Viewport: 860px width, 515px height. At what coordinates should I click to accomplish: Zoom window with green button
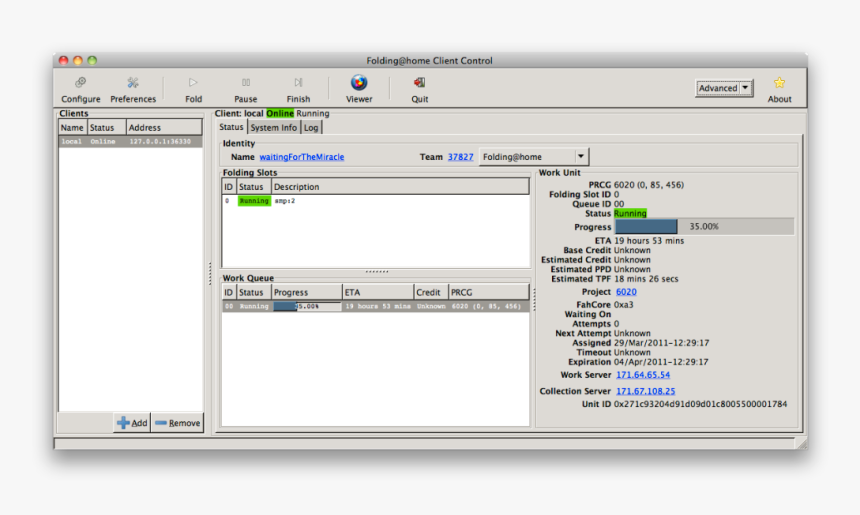point(92,60)
